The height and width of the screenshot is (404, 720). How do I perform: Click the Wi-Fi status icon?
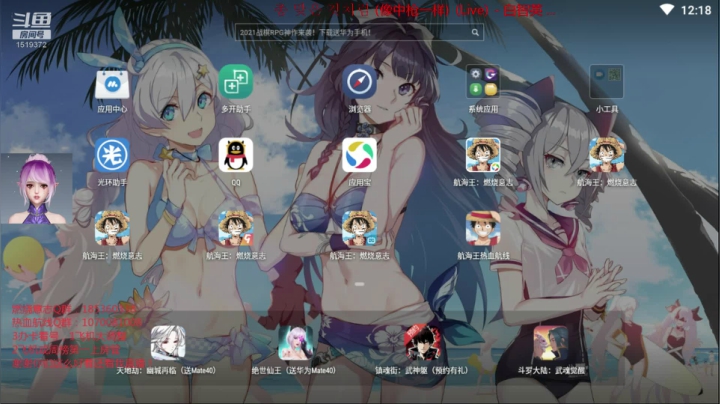tap(667, 10)
